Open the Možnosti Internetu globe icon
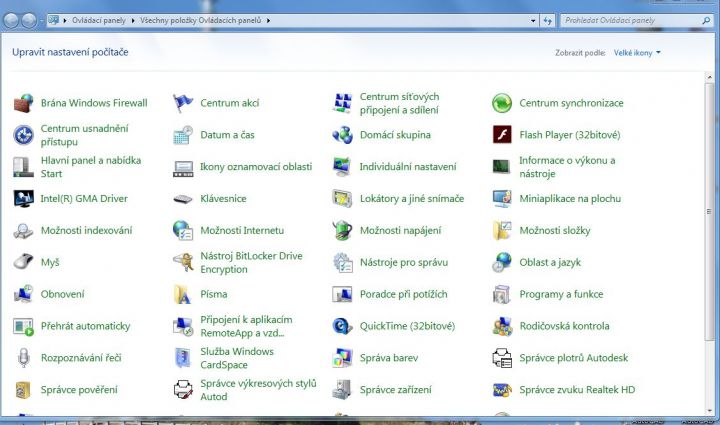Viewport: 720px width, 425px height. [183, 230]
